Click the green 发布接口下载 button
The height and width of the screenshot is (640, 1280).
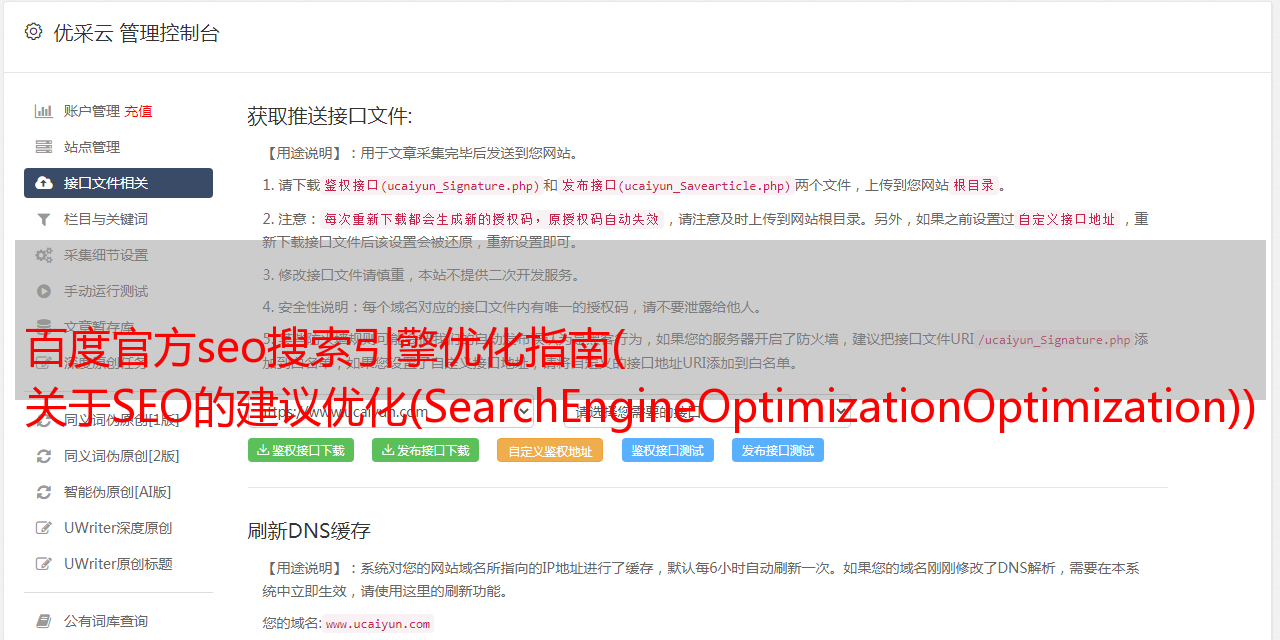425,450
